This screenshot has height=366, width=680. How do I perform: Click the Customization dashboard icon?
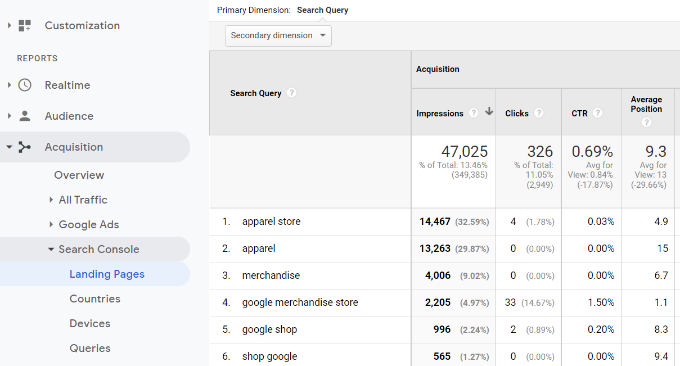pos(25,26)
